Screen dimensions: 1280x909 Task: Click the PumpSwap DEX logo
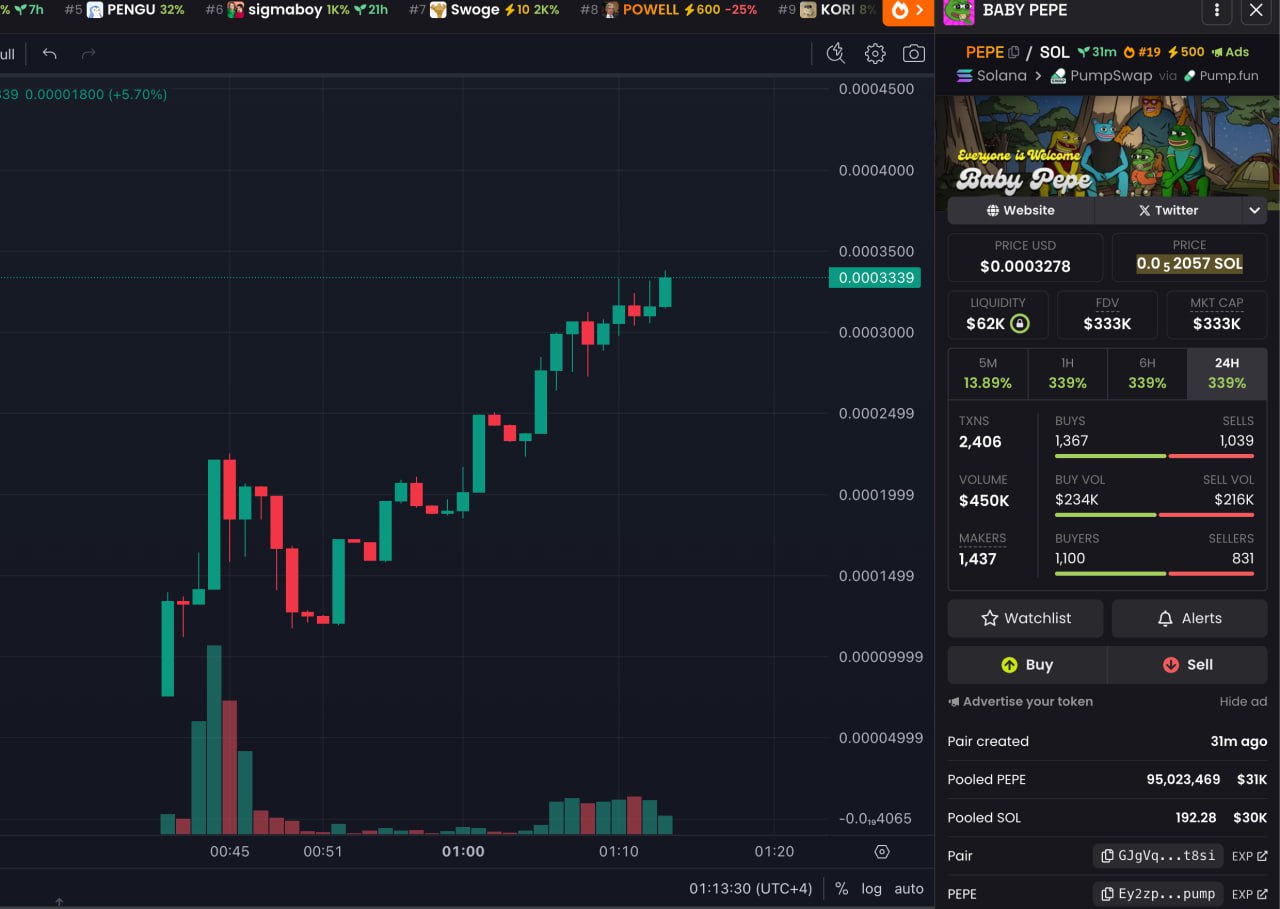[1058, 76]
